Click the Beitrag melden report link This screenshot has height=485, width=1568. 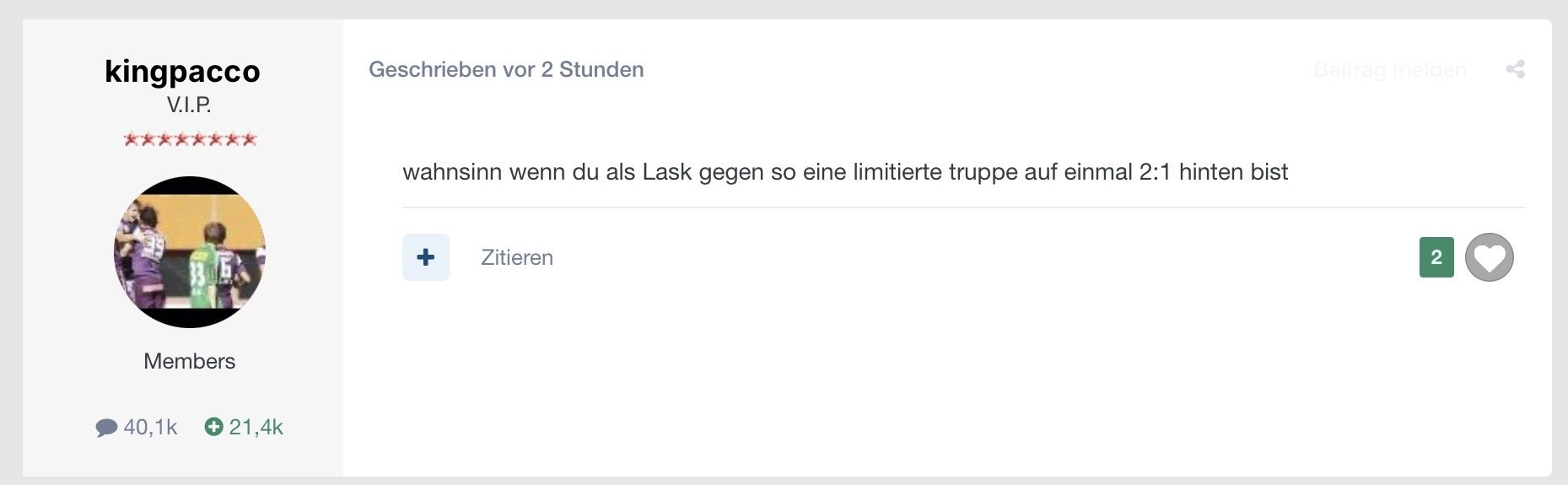tap(1389, 69)
